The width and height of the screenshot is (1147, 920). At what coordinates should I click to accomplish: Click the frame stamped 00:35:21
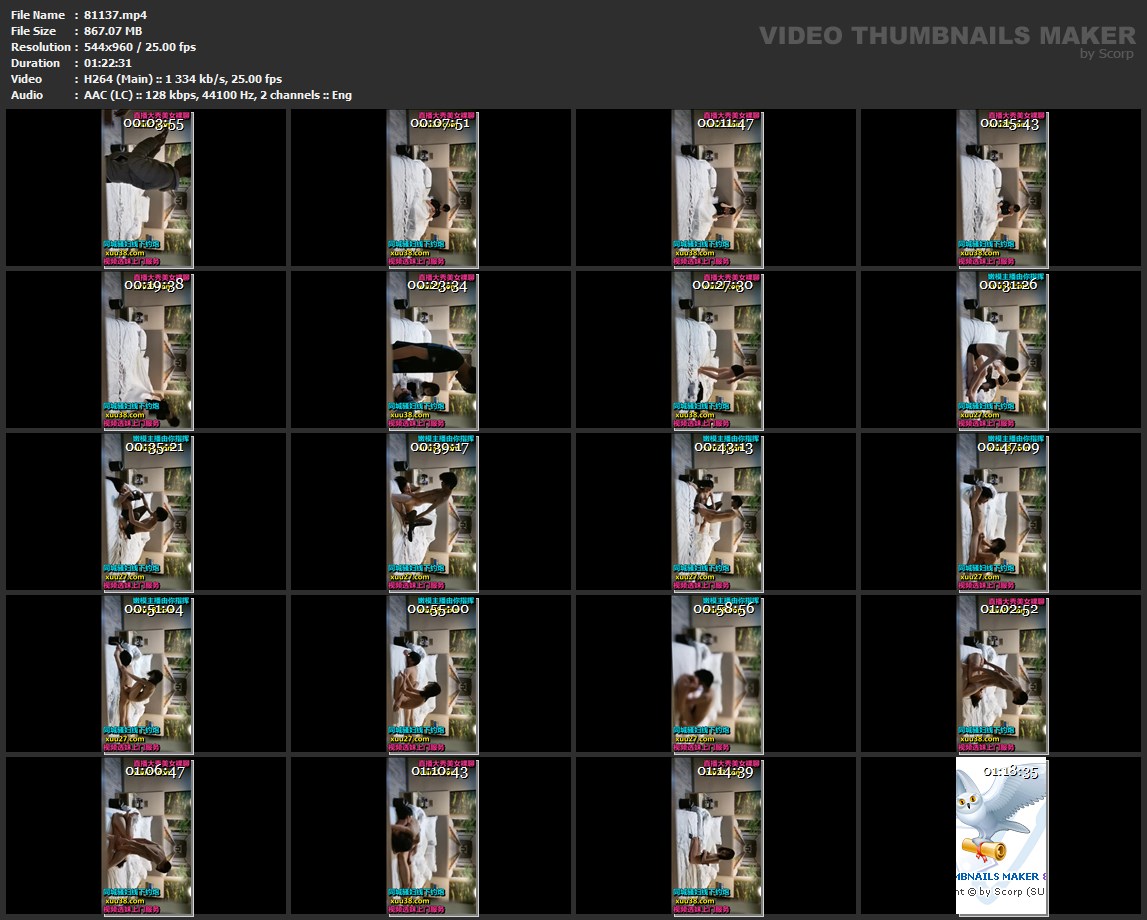click(x=147, y=512)
